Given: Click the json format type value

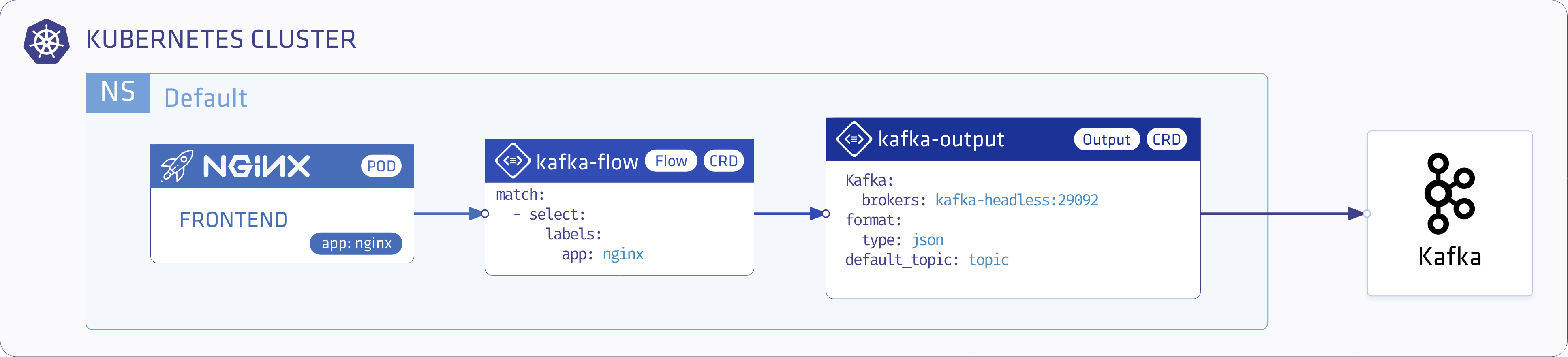Looking at the screenshot, I should (x=927, y=240).
